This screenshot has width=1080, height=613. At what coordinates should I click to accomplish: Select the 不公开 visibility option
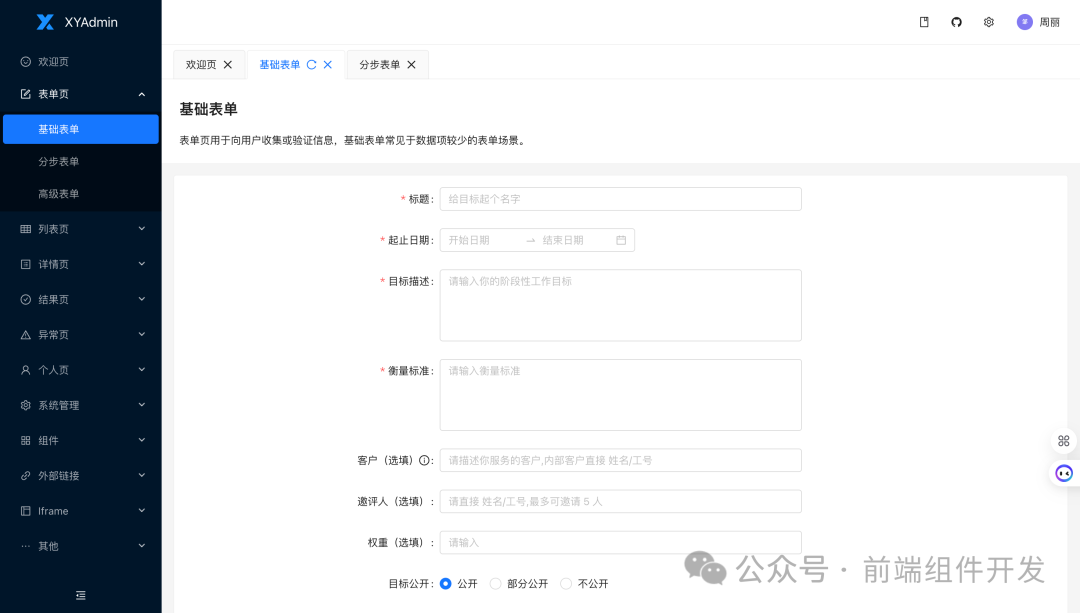[x=566, y=583]
